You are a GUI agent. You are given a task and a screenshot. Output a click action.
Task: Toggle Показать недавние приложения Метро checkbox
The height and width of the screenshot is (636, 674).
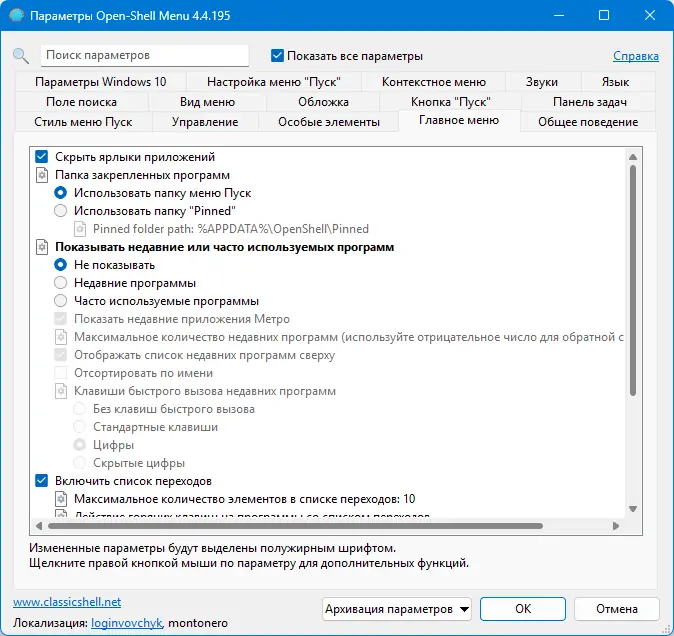(61, 319)
